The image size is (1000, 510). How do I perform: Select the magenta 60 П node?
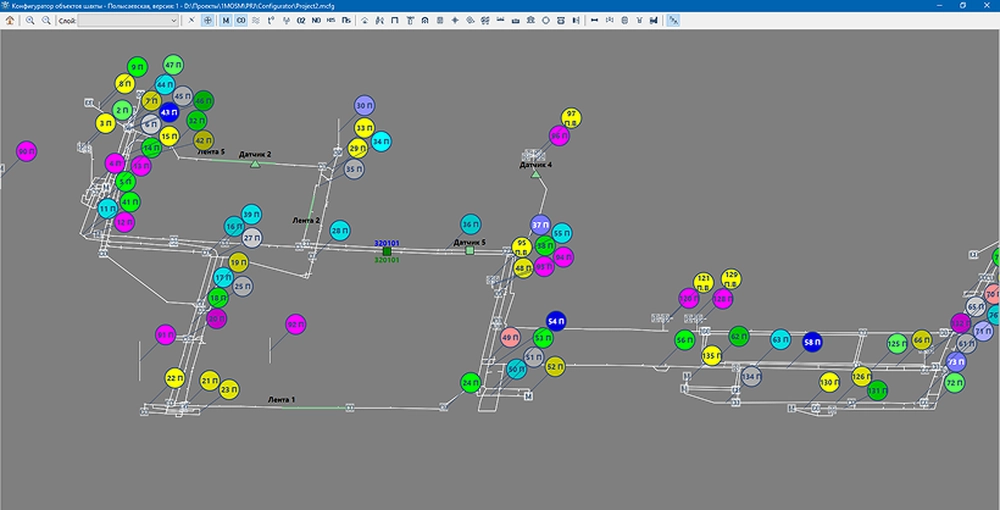[x=26, y=151]
